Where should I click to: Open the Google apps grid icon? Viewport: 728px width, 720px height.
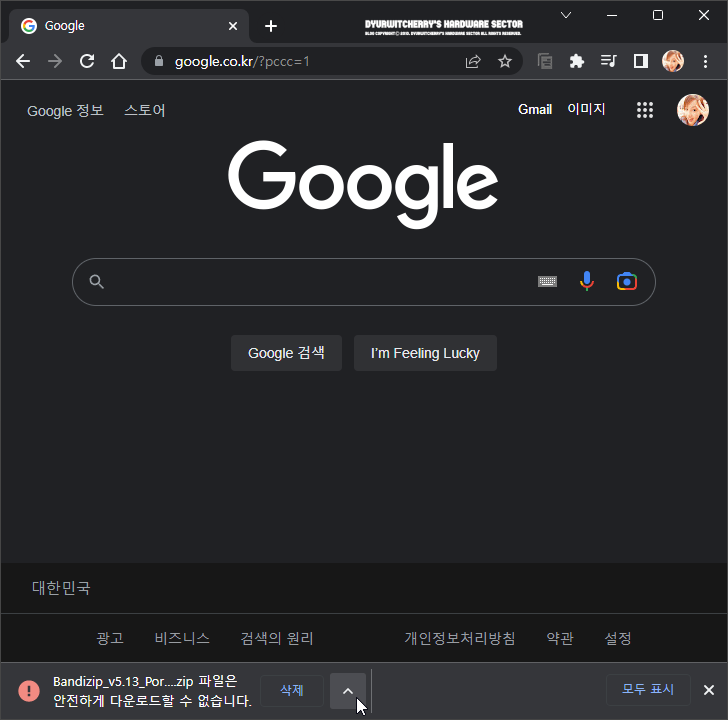645,110
